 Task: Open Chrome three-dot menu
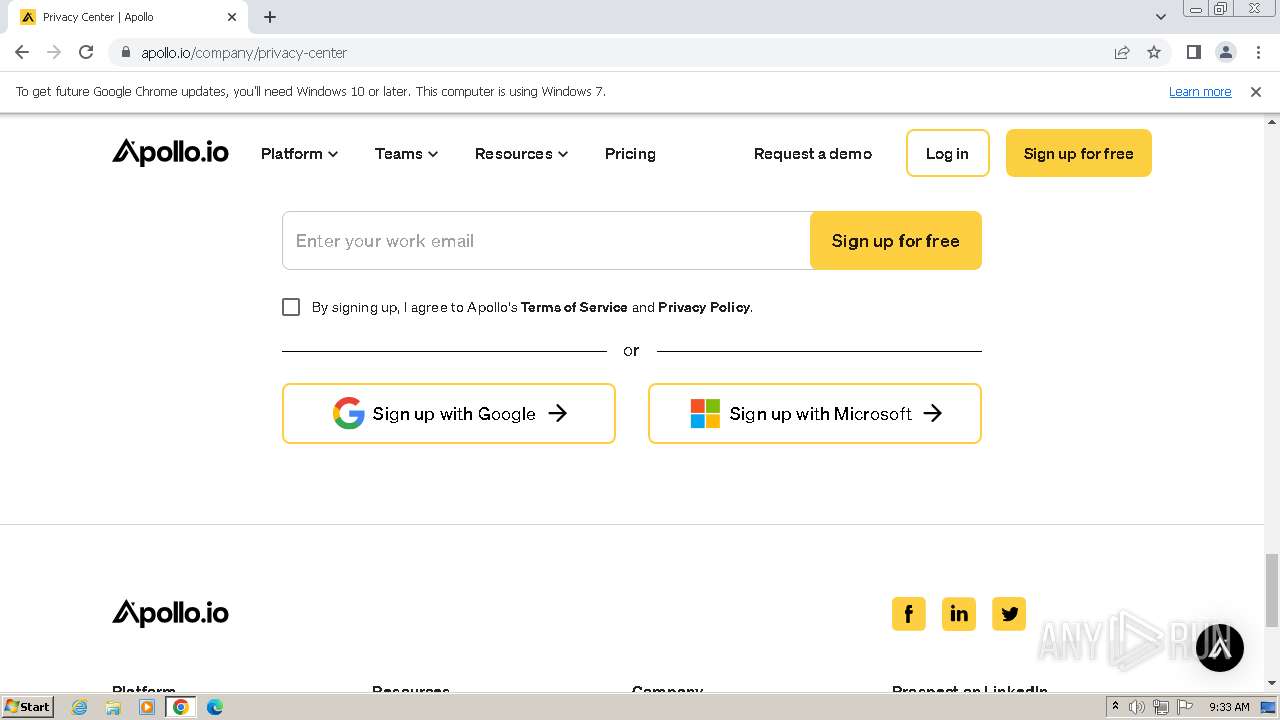(1258, 52)
